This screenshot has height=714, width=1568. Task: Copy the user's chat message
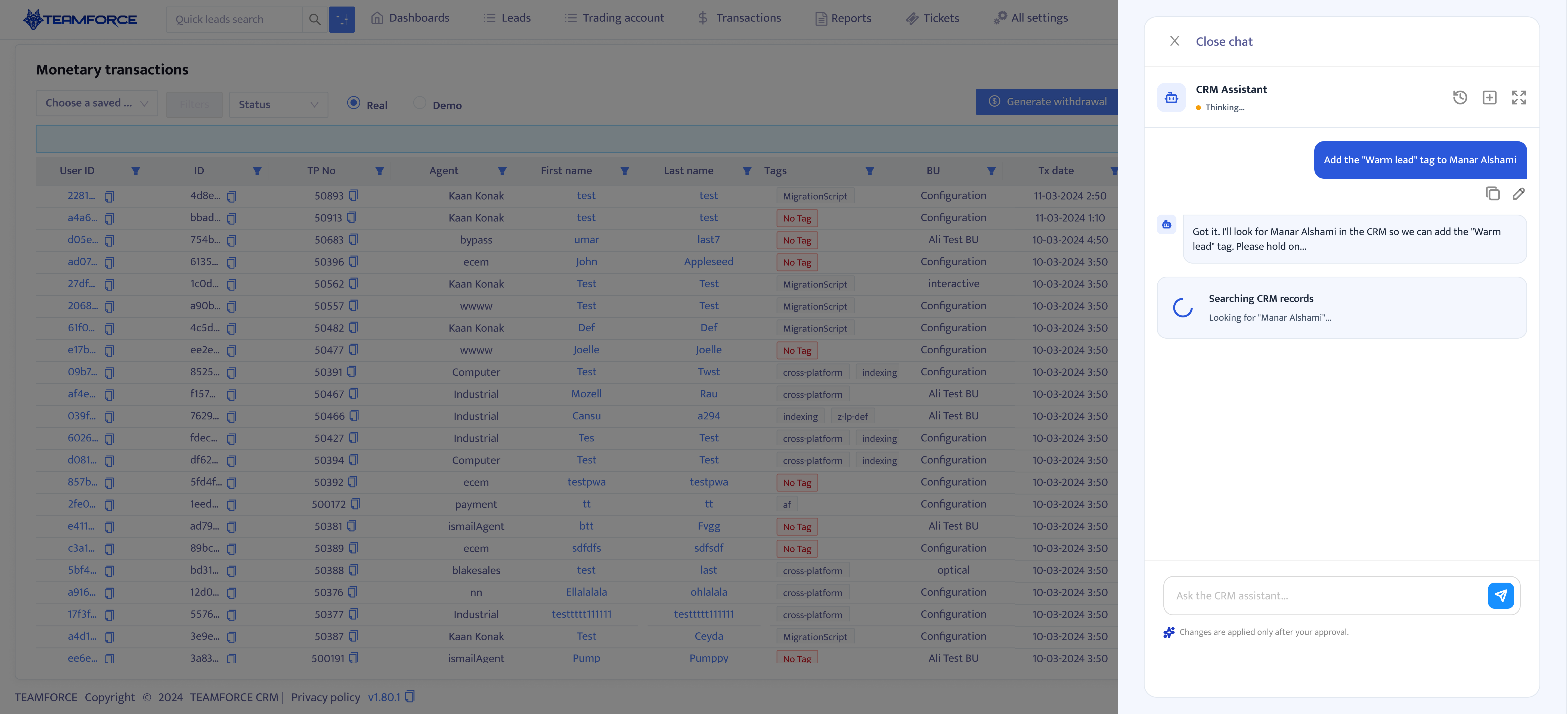tap(1492, 194)
